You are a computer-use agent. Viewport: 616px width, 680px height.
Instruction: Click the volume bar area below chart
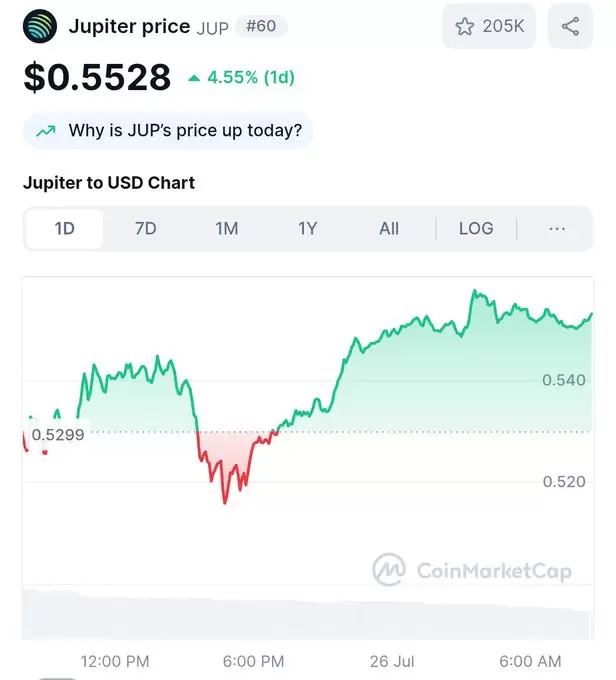pyautogui.click(x=307, y=614)
